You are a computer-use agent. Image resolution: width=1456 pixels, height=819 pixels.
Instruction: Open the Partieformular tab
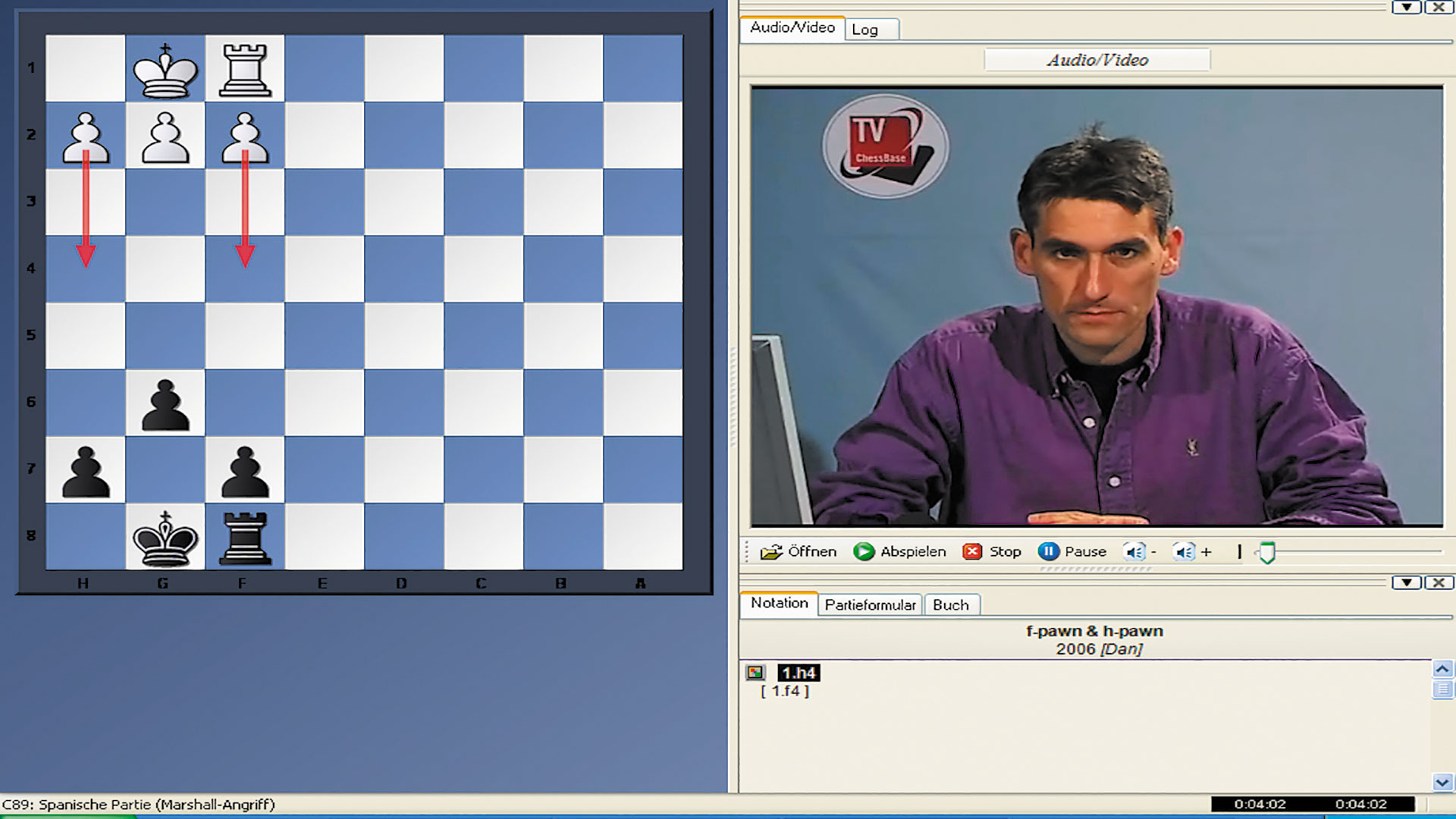[x=870, y=604]
